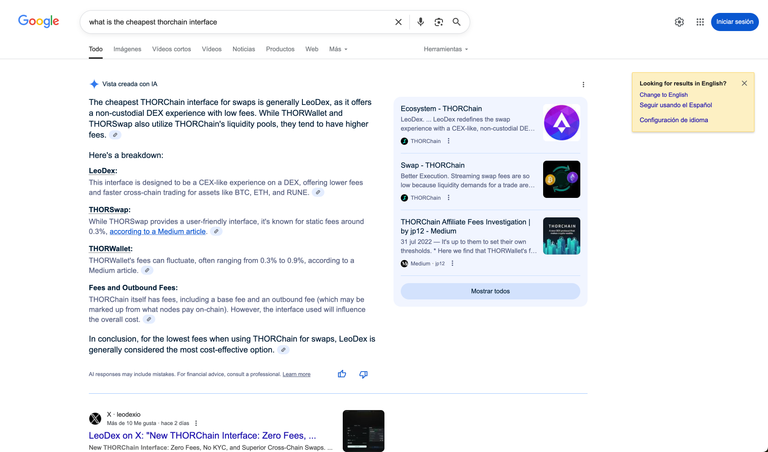Give thumbs down to the AI overview
Image resolution: width=768 pixels, height=452 pixels.
click(363, 374)
